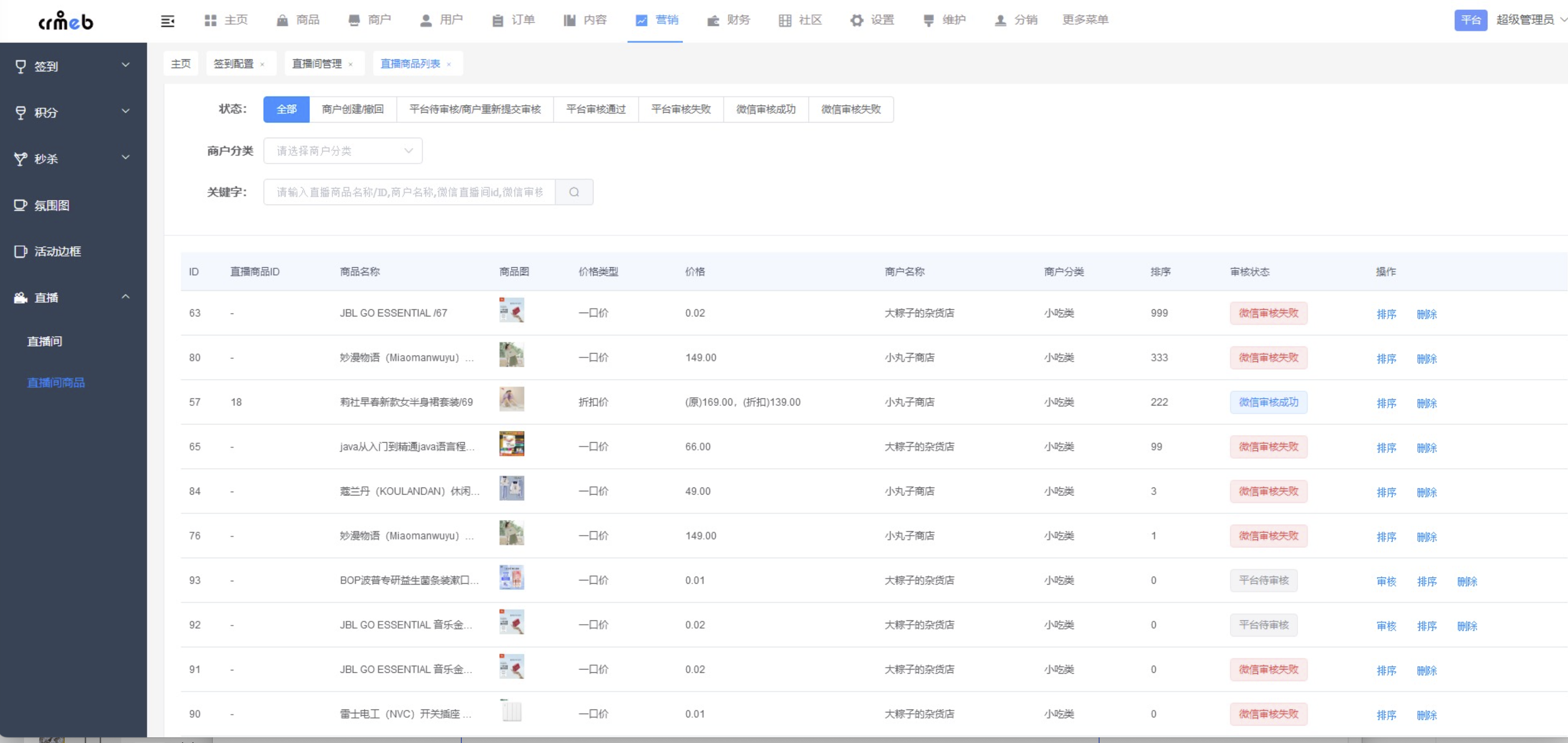
Task: Click 删除 for product ID 90
Action: pyautogui.click(x=1427, y=715)
